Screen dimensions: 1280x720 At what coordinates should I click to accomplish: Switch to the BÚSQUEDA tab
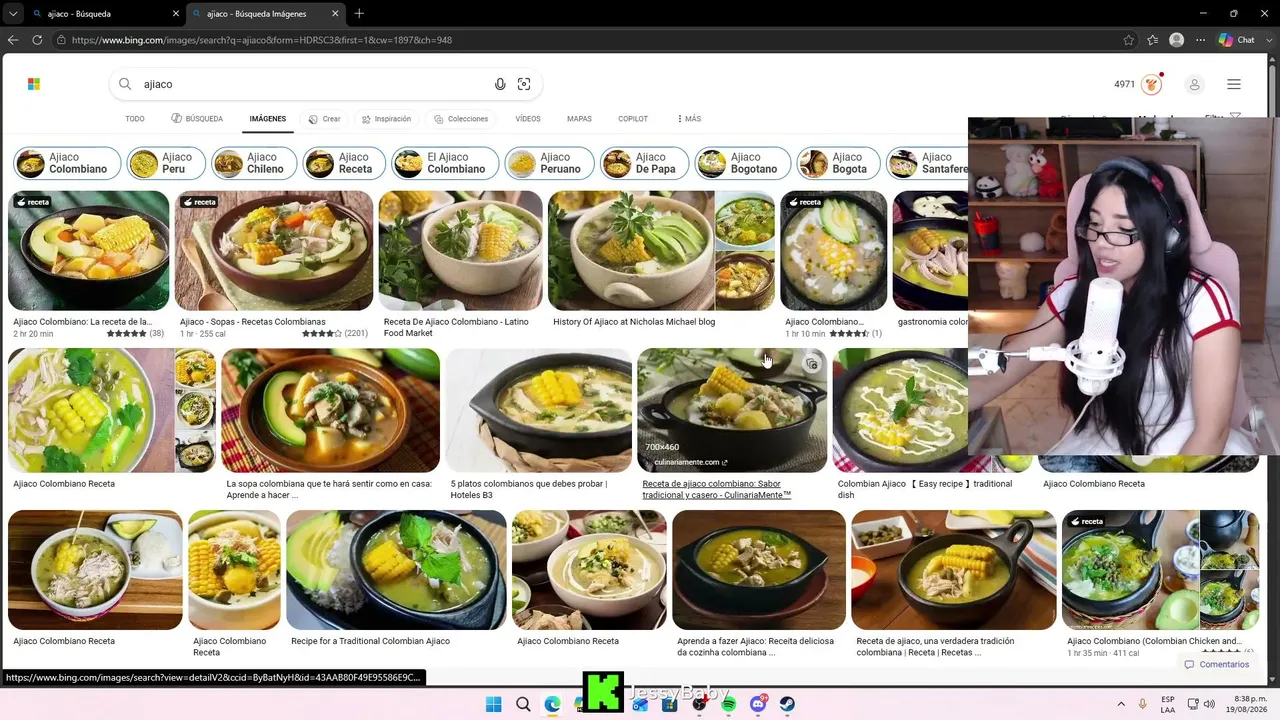pyautogui.click(x=197, y=119)
